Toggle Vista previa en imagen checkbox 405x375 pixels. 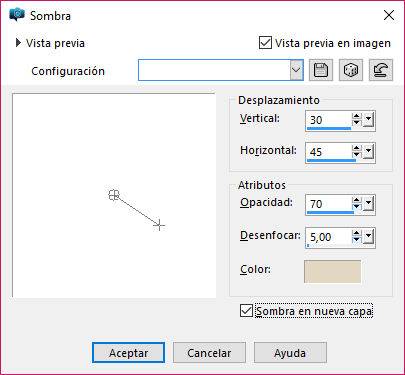click(x=265, y=43)
